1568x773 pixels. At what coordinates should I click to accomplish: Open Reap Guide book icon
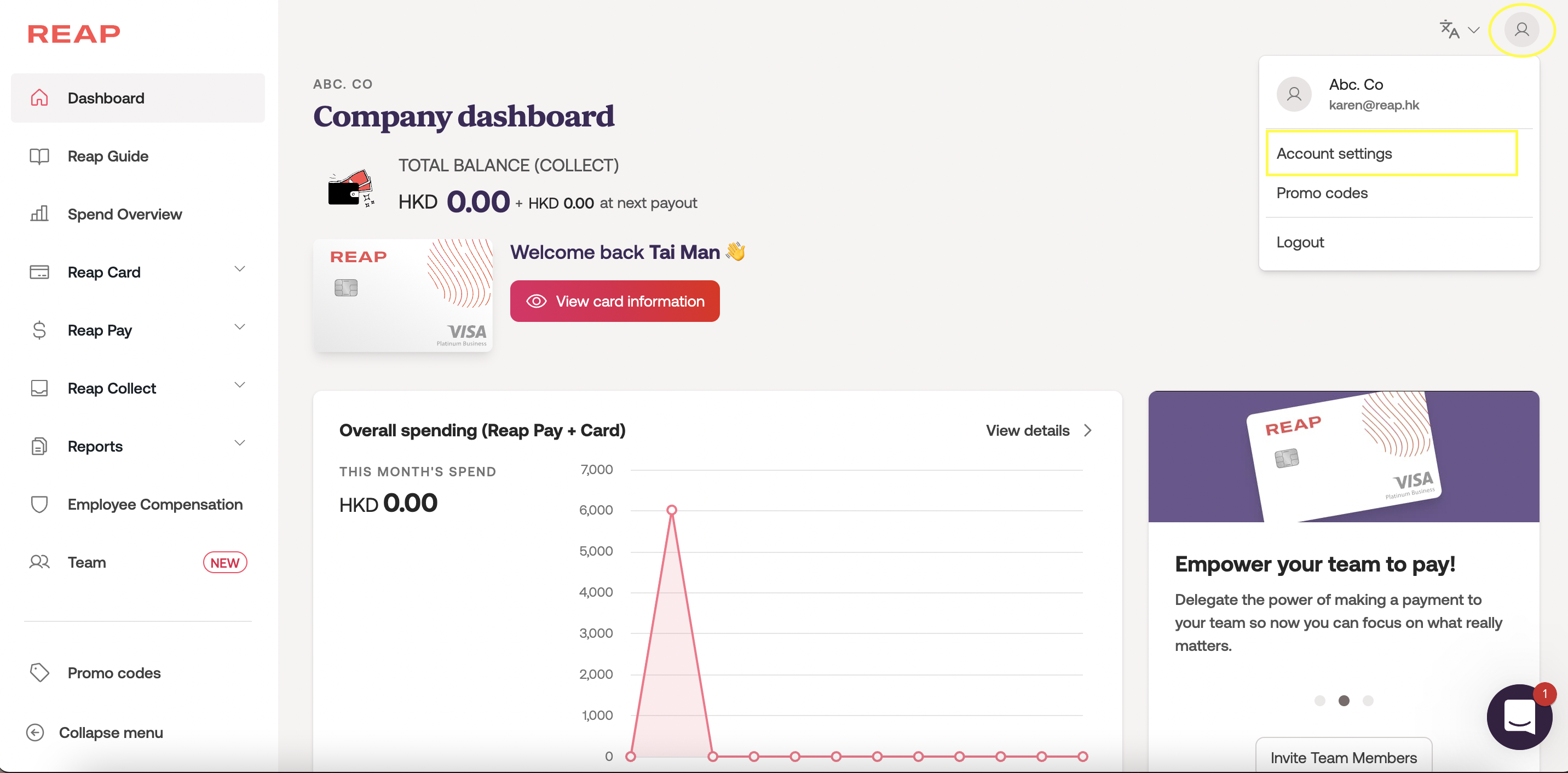[x=39, y=157]
